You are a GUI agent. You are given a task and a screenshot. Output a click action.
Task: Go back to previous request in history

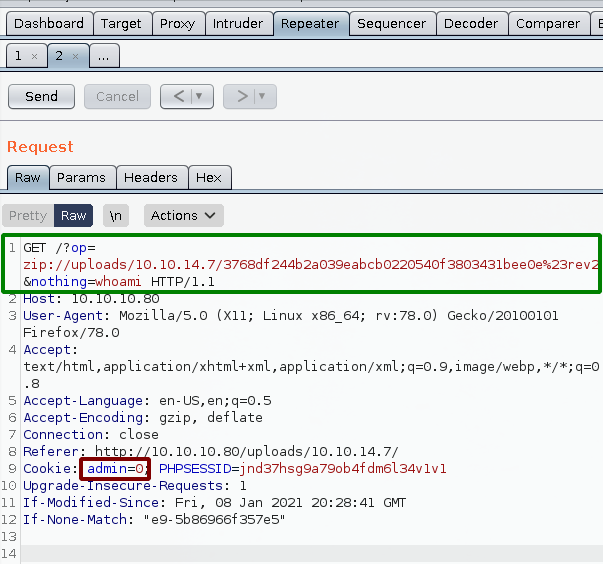tap(179, 96)
